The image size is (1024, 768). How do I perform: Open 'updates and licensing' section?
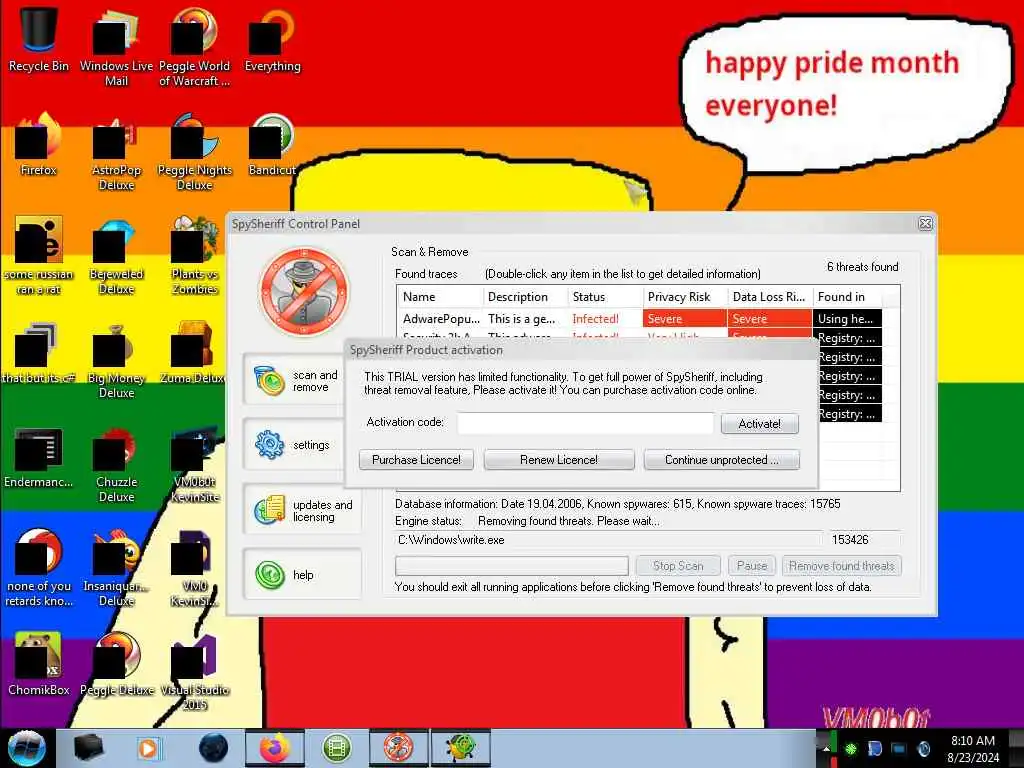[302, 510]
